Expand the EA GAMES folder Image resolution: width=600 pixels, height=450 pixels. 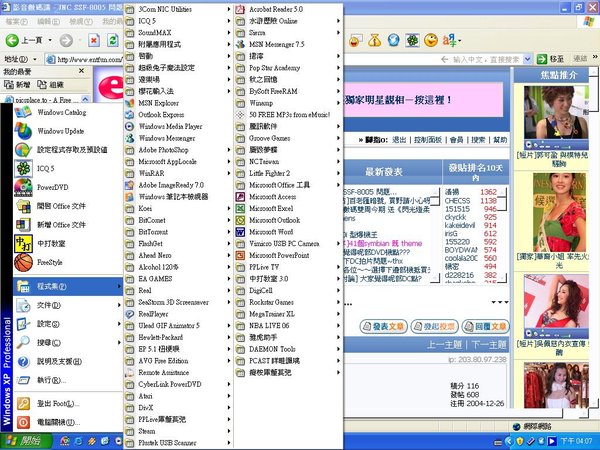click(179, 279)
